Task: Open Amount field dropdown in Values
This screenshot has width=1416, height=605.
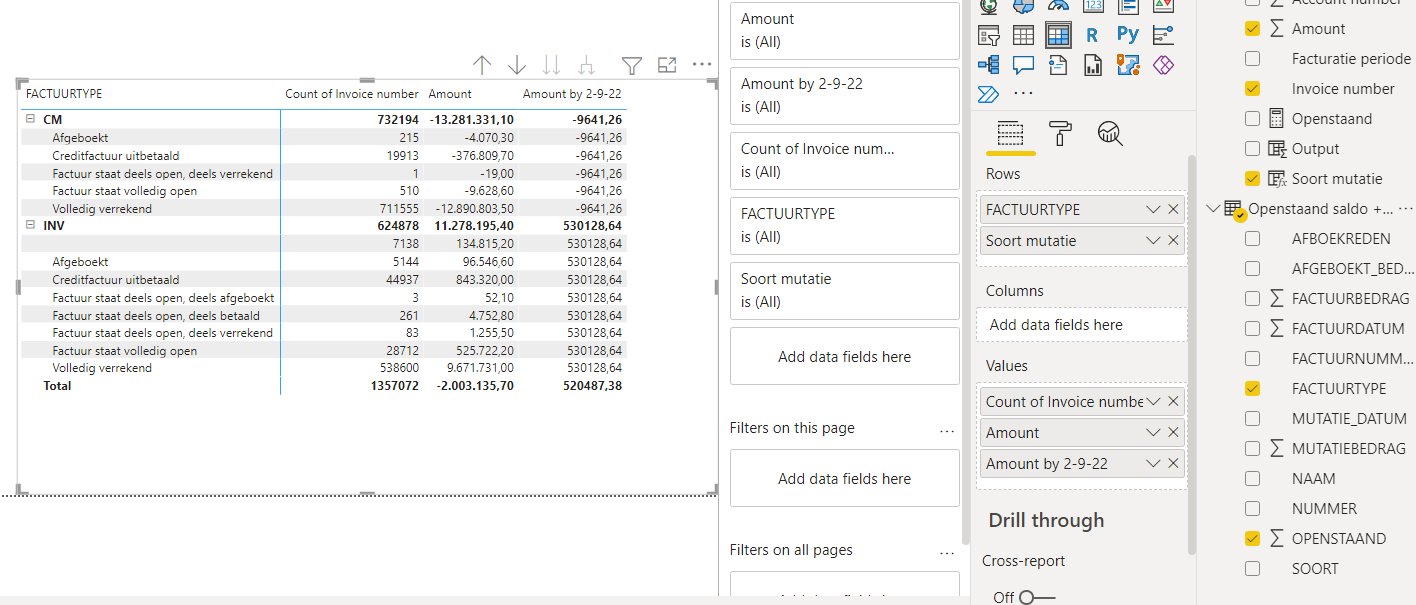Action: pyautogui.click(x=1153, y=433)
